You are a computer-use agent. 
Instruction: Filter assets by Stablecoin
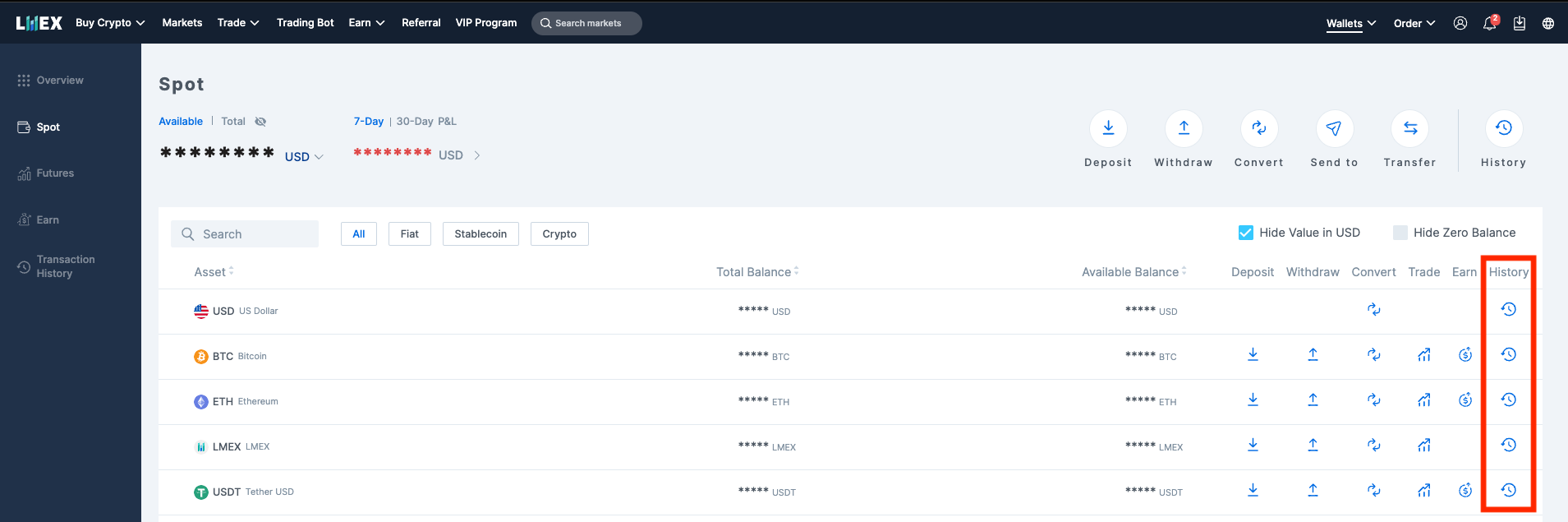click(x=481, y=233)
